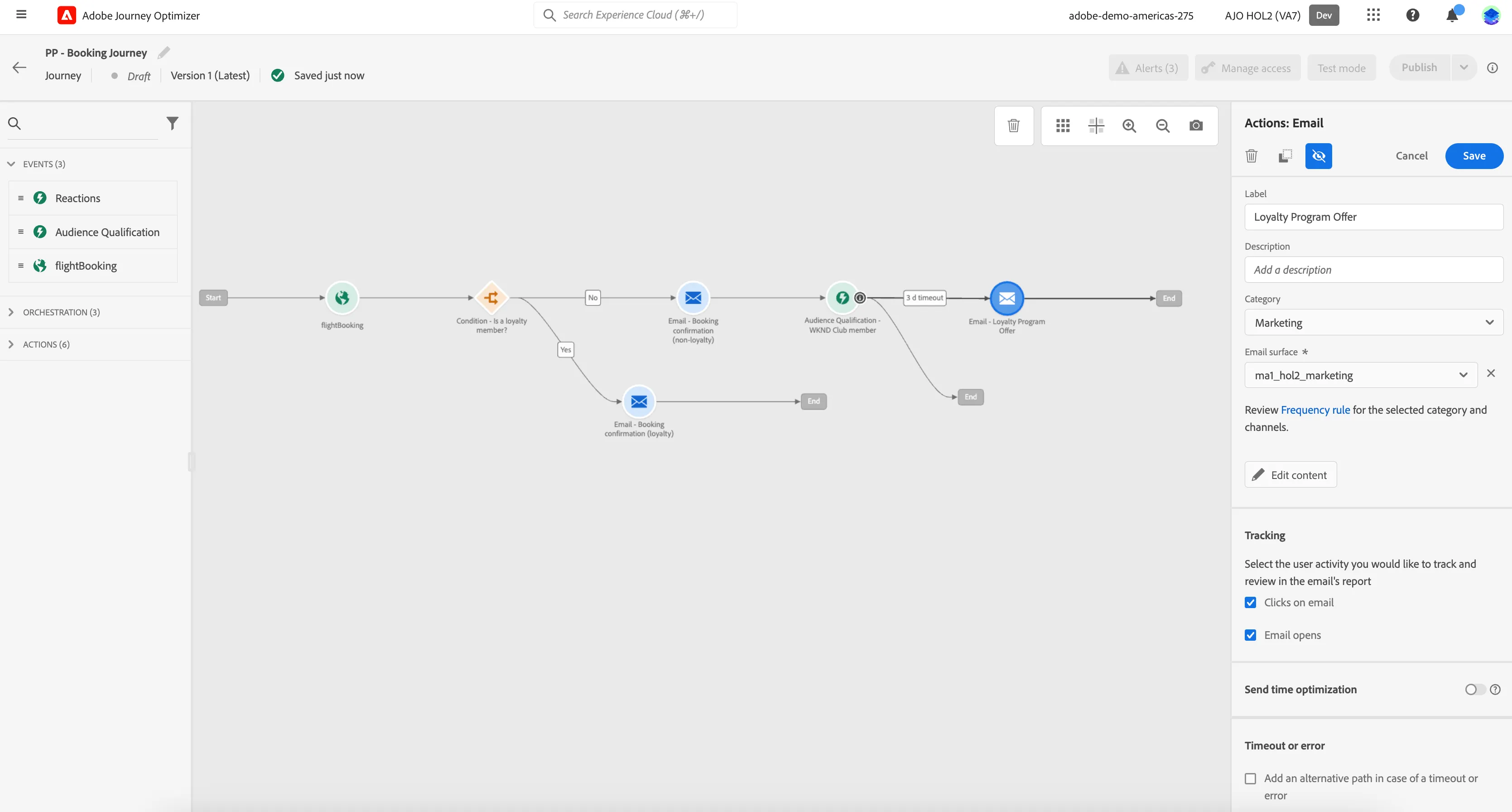
Task: Select the flightBooking palette item
Action: [x=93, y=266]
